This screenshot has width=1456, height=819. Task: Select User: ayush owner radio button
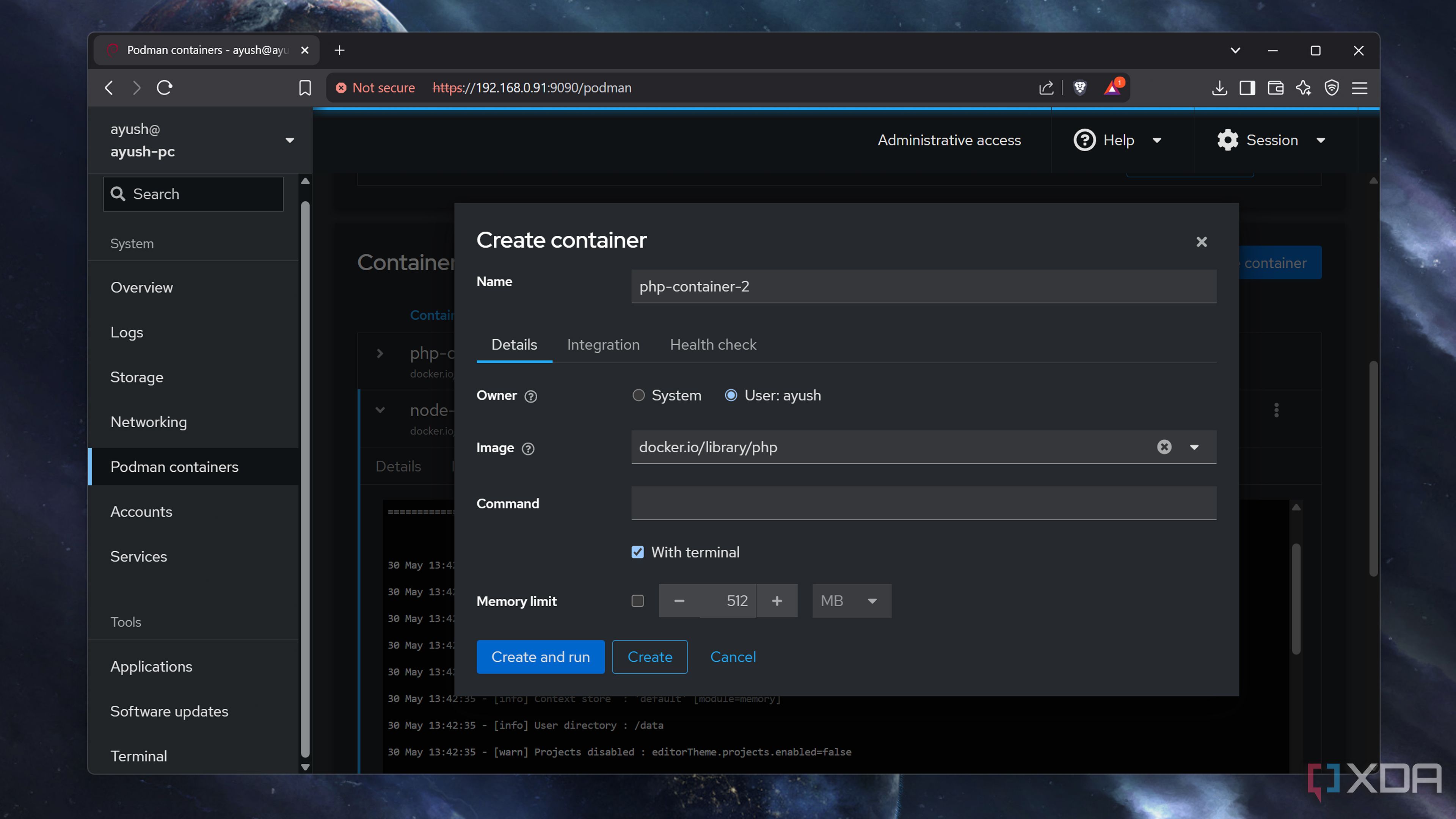(x=731, y=395)
